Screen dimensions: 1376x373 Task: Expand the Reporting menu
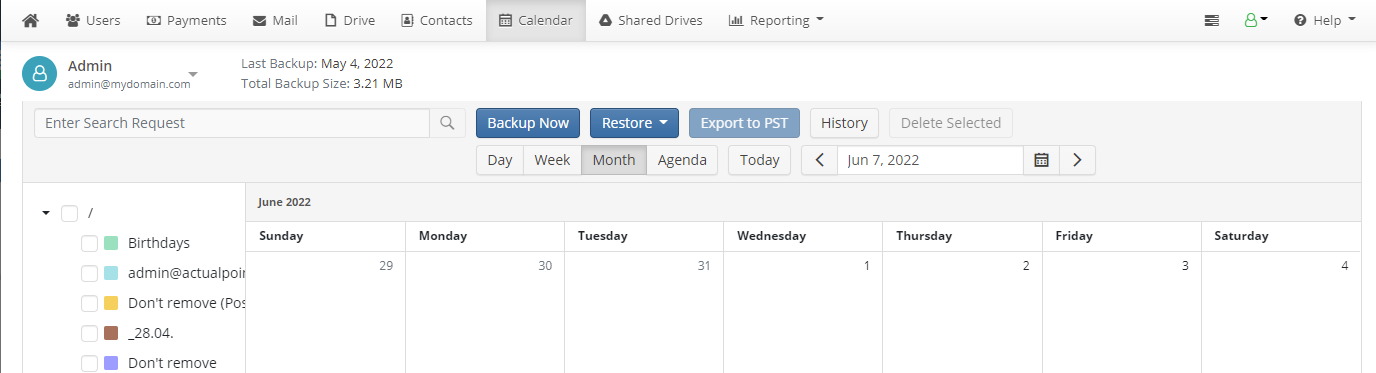coord(776,20)
